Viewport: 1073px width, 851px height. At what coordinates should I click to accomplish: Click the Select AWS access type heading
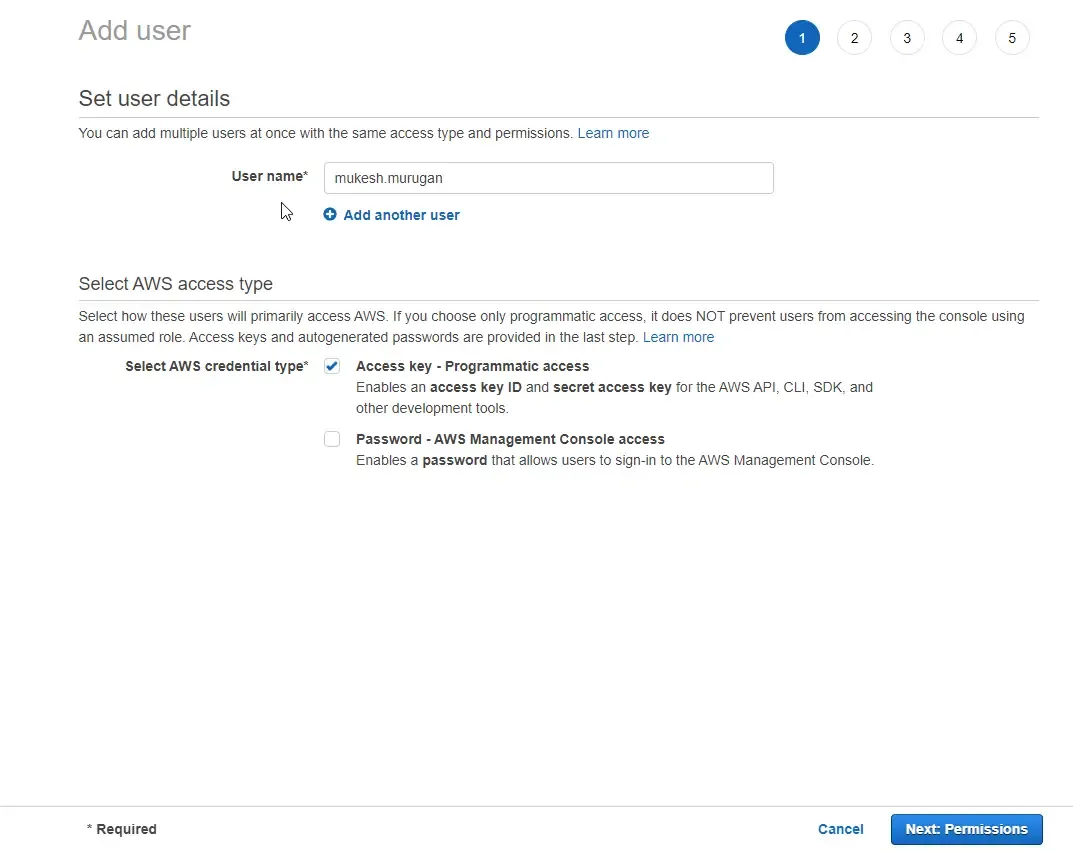point(175,284)
